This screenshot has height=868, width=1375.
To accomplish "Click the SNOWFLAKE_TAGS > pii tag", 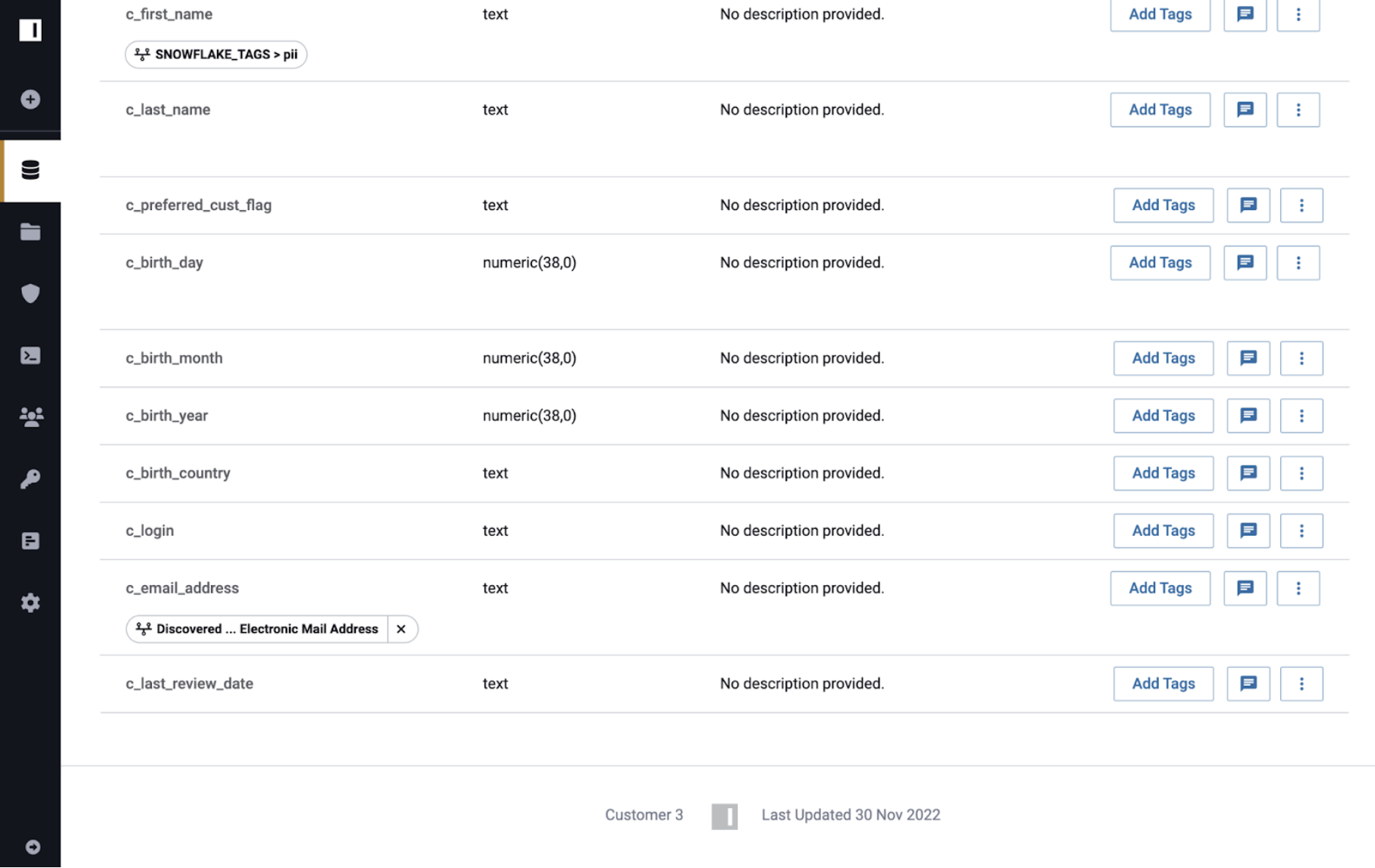I will pyautogui.click(x=216, y=55).
